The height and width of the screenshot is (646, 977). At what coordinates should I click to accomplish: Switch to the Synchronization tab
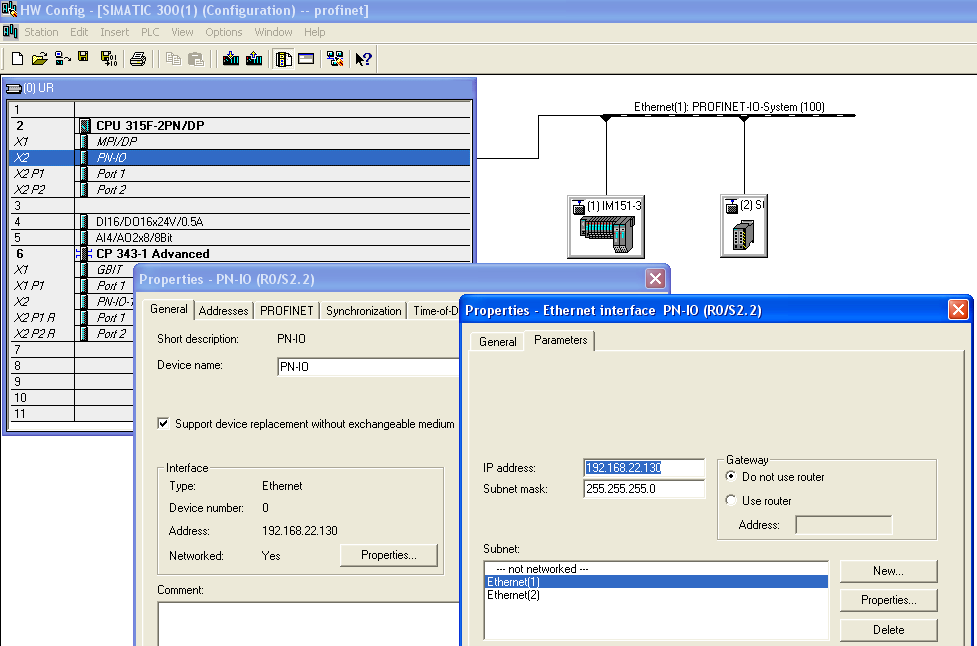(x=364, y=310)
